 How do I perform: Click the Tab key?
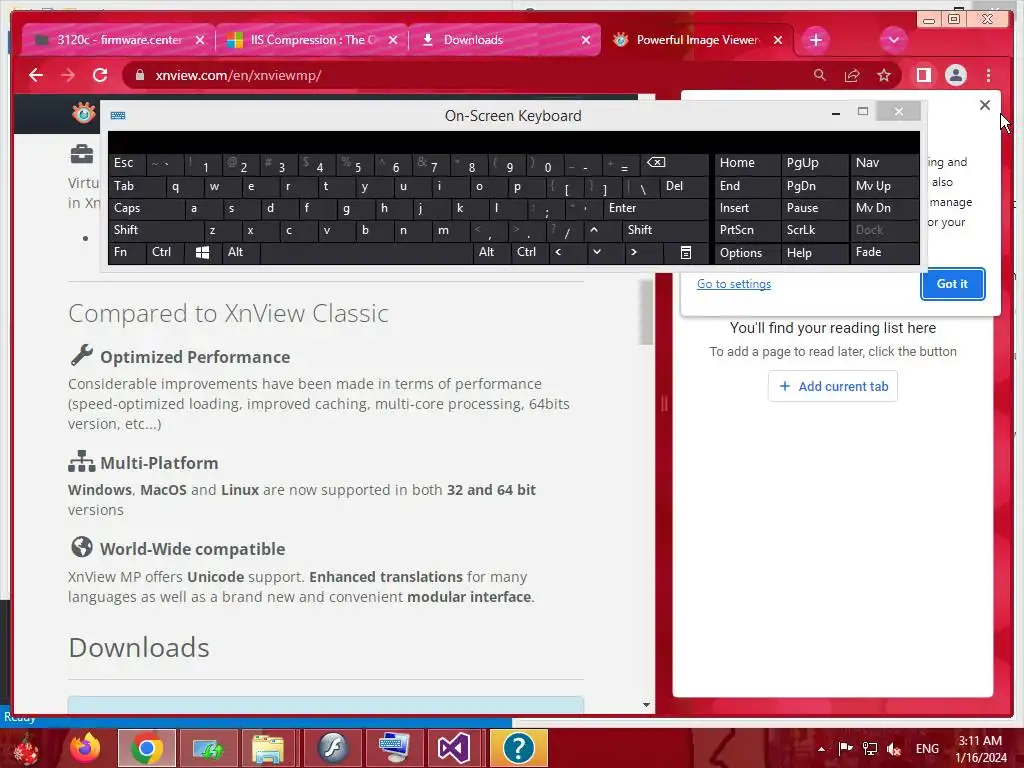[136, 186]
